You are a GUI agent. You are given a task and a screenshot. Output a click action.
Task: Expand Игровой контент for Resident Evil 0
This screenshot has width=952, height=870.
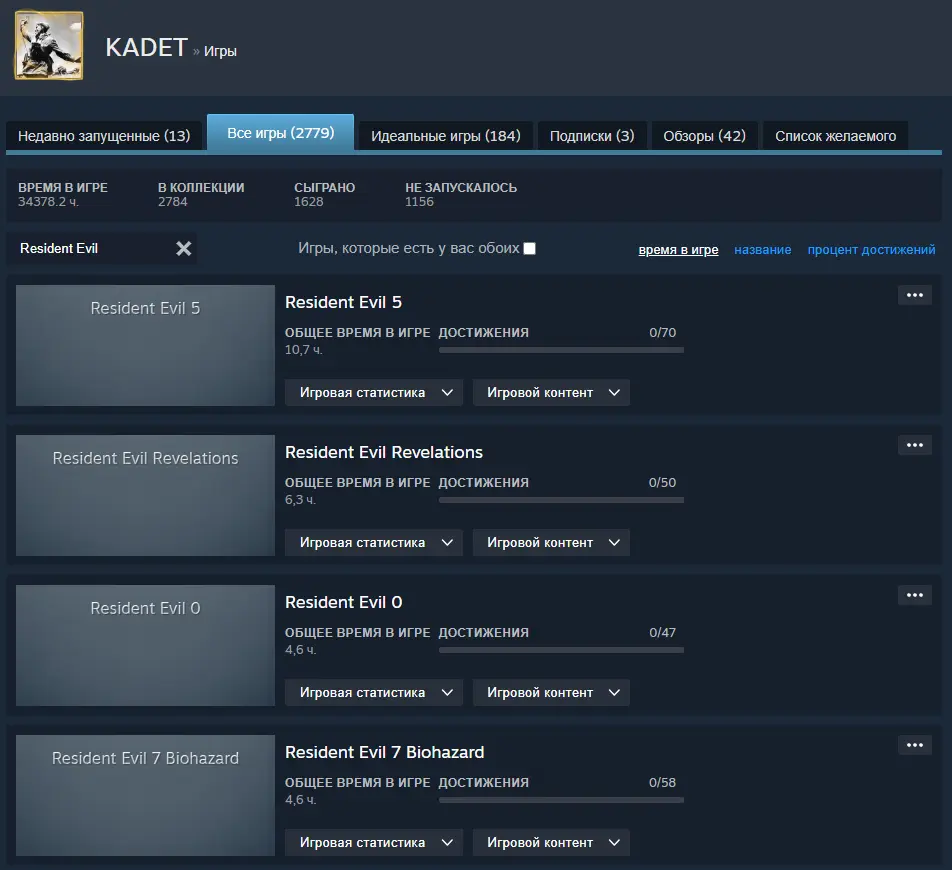pos(551,692)
